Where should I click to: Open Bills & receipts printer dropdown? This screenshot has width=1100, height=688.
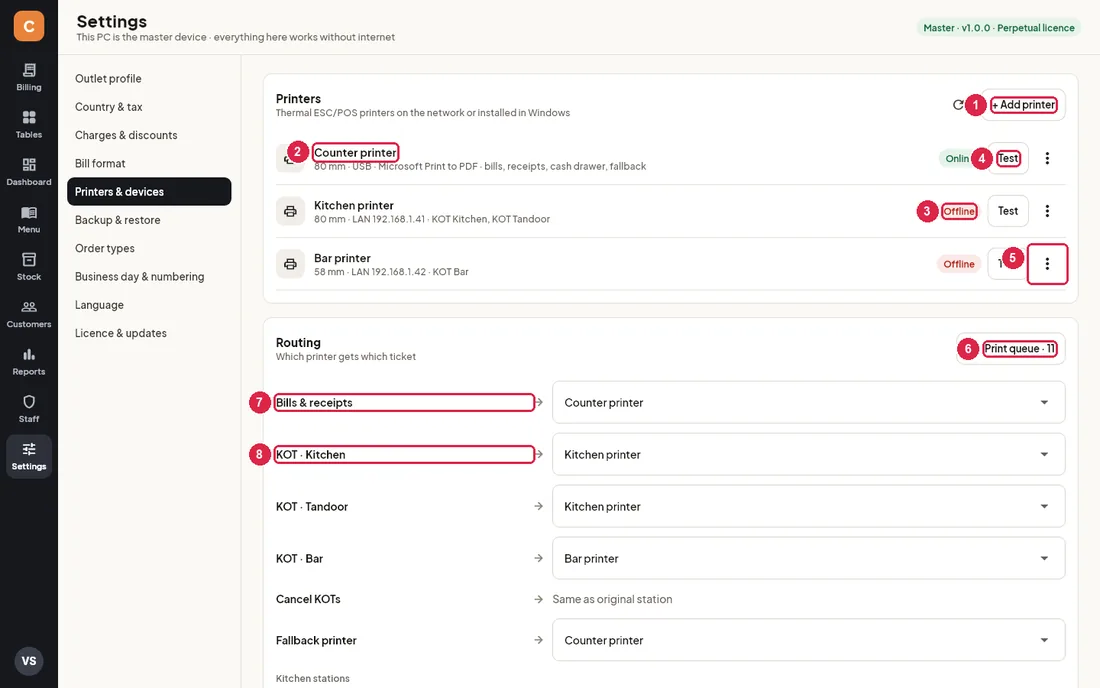pos(808,403)
